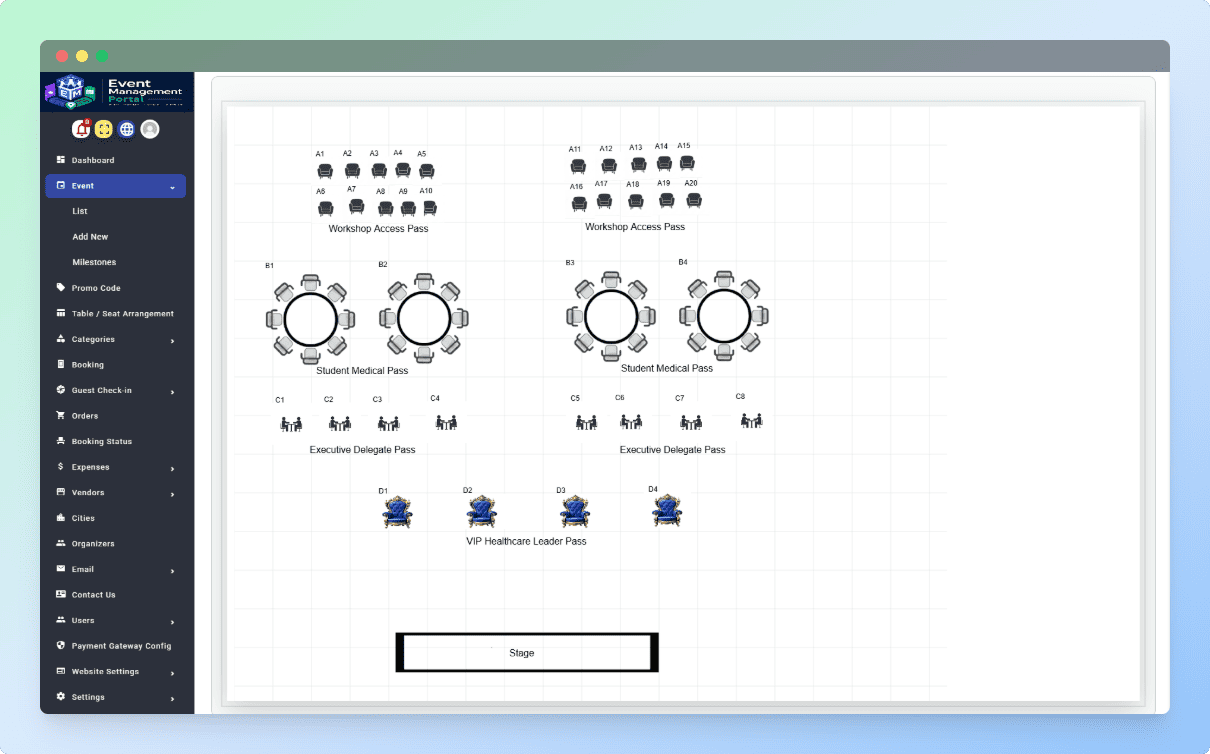
Task: Select blue VIP throne seat D1
Action: (397, 512)
